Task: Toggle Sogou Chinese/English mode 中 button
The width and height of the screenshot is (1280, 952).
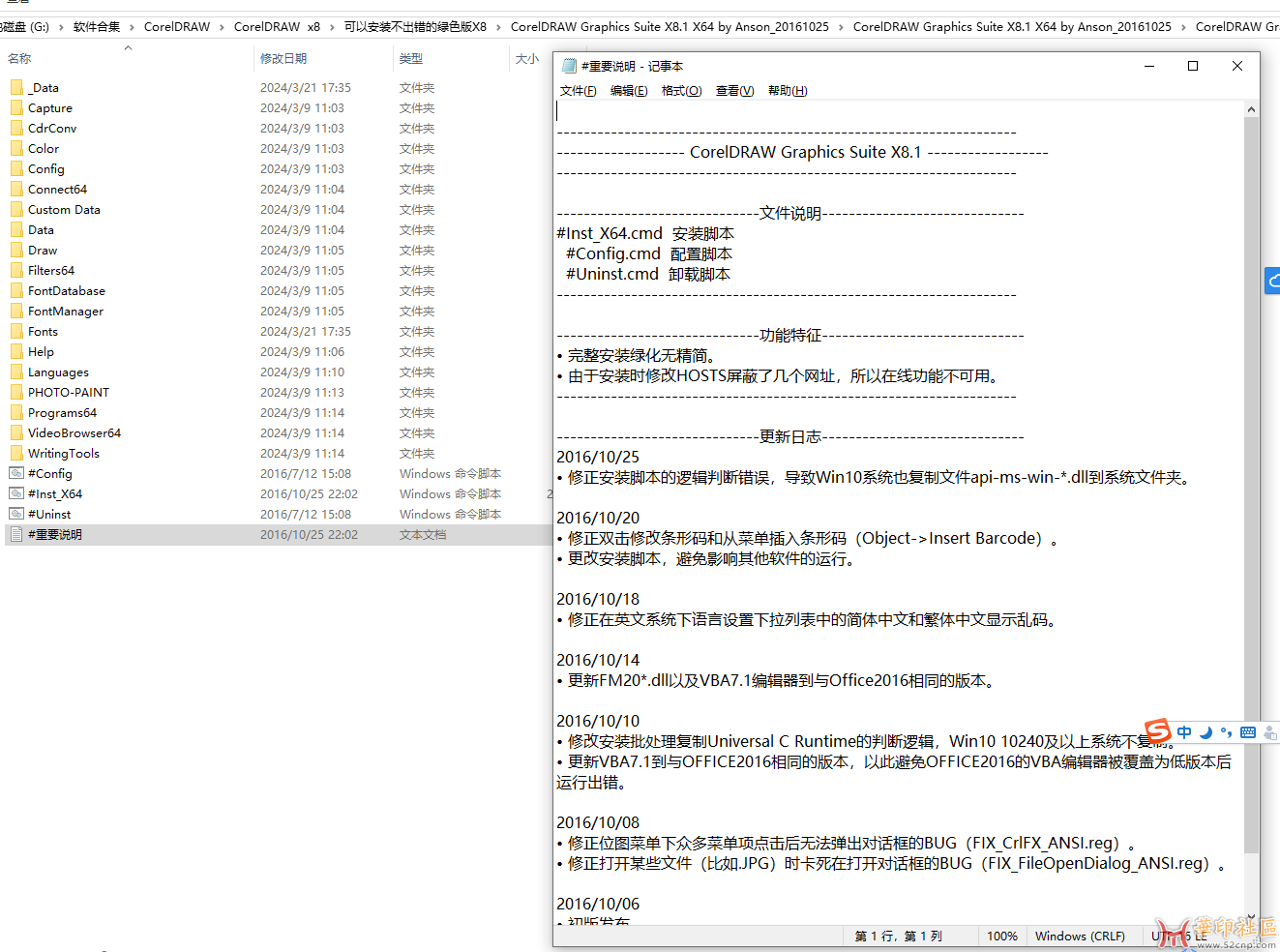Action: [1184, 732]
